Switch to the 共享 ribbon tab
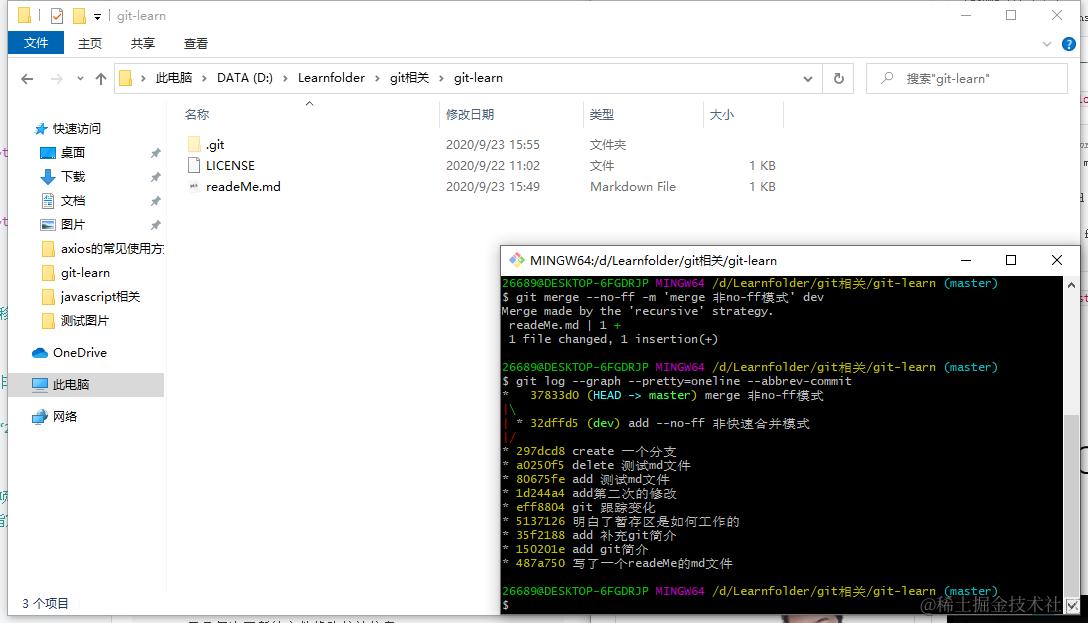This screenshot has width=1088, height=623. click(x=143, y=44)
